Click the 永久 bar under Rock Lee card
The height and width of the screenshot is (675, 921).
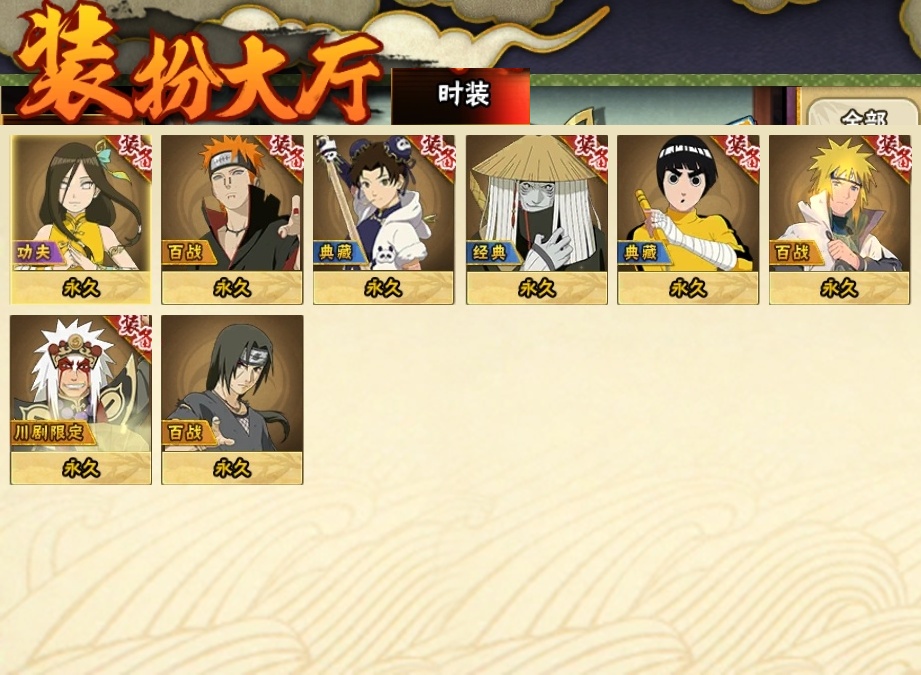click(688, 288)
